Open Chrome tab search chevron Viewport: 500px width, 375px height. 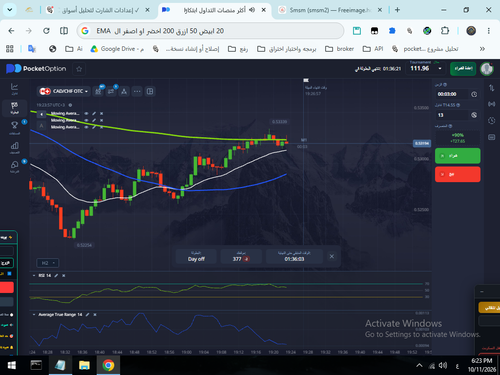[x=10, y=10]
